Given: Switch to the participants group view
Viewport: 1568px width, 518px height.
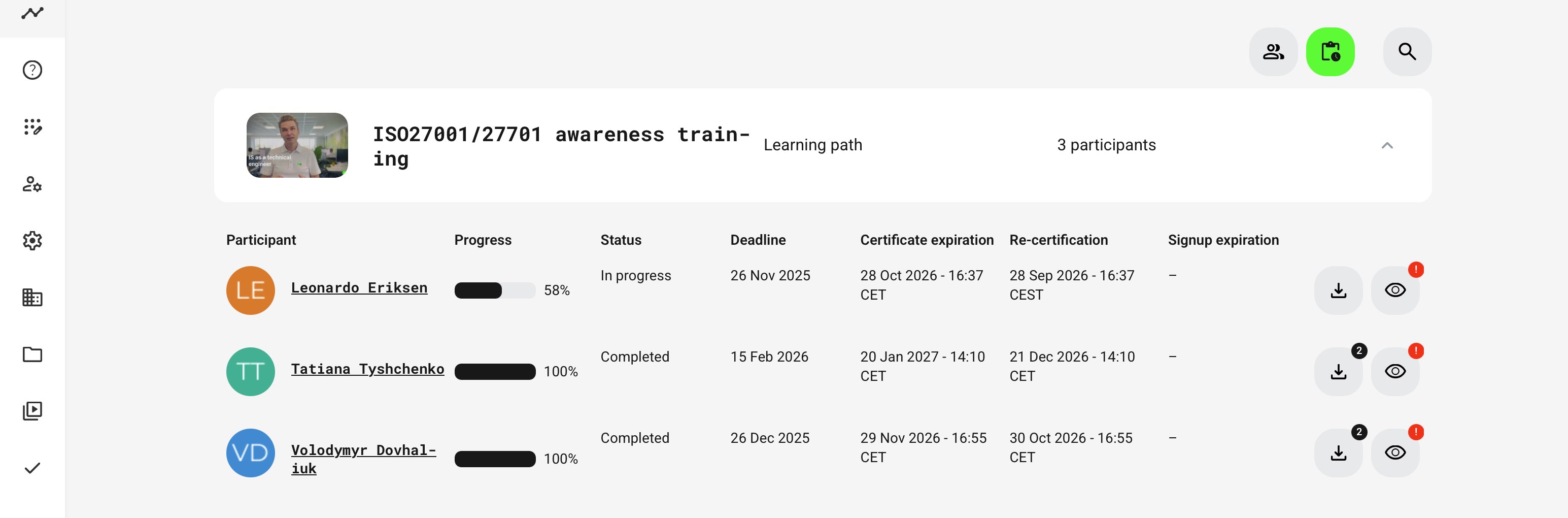Looking at the screenshot, I should click(1273, 52).
